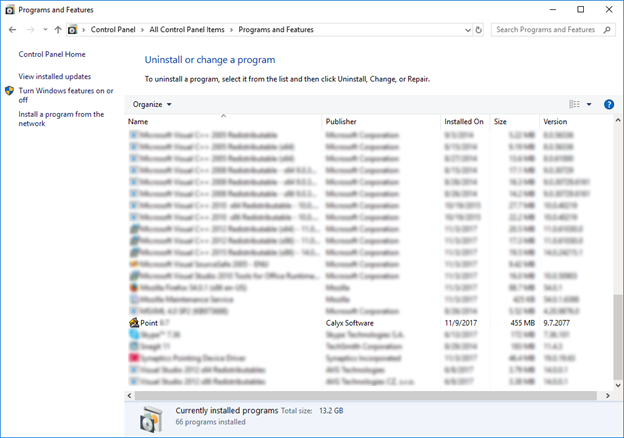Open View installed updates

pyautogui.click(x=55, y=76)
